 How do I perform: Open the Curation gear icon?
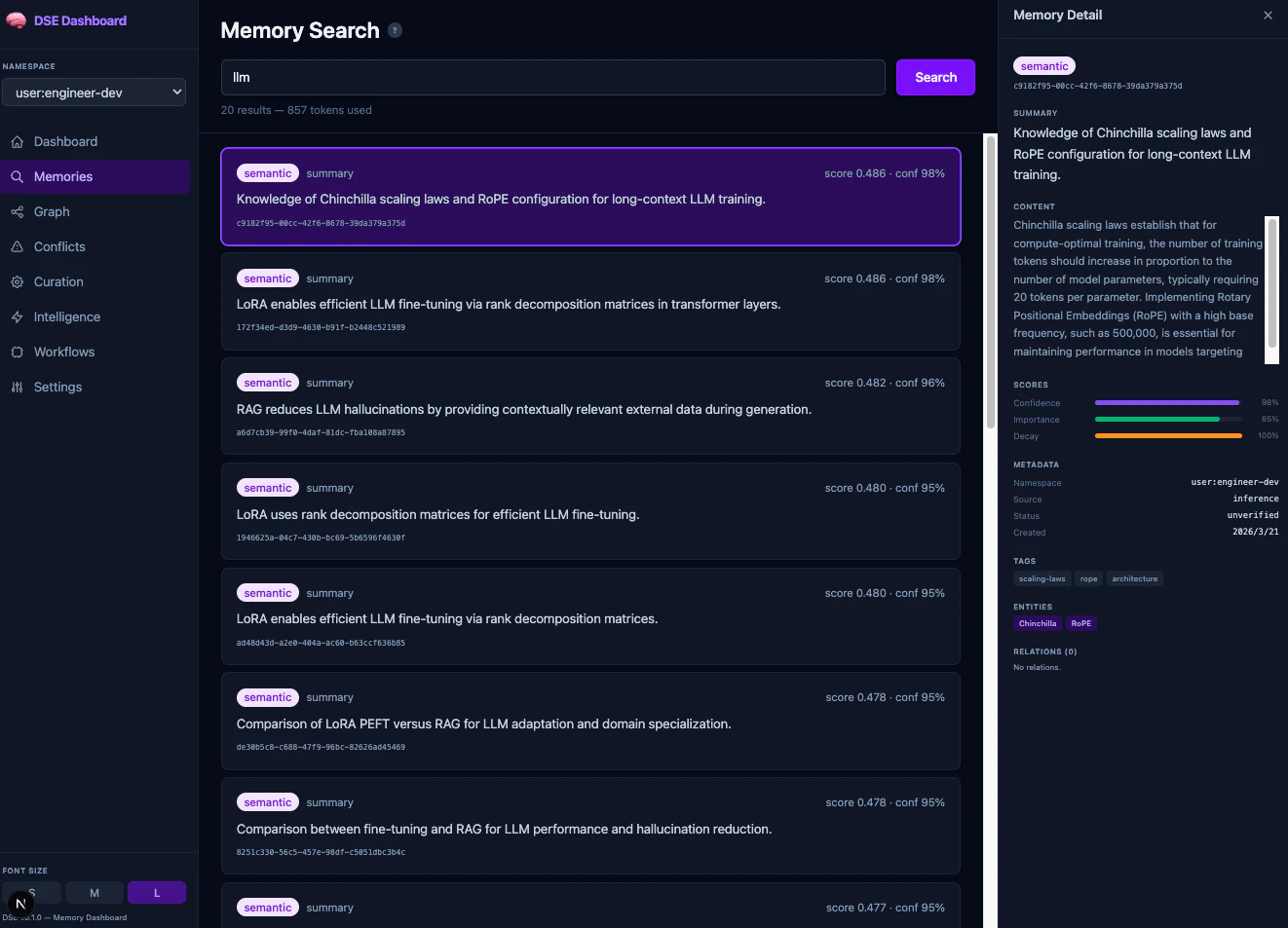[17, 282]
